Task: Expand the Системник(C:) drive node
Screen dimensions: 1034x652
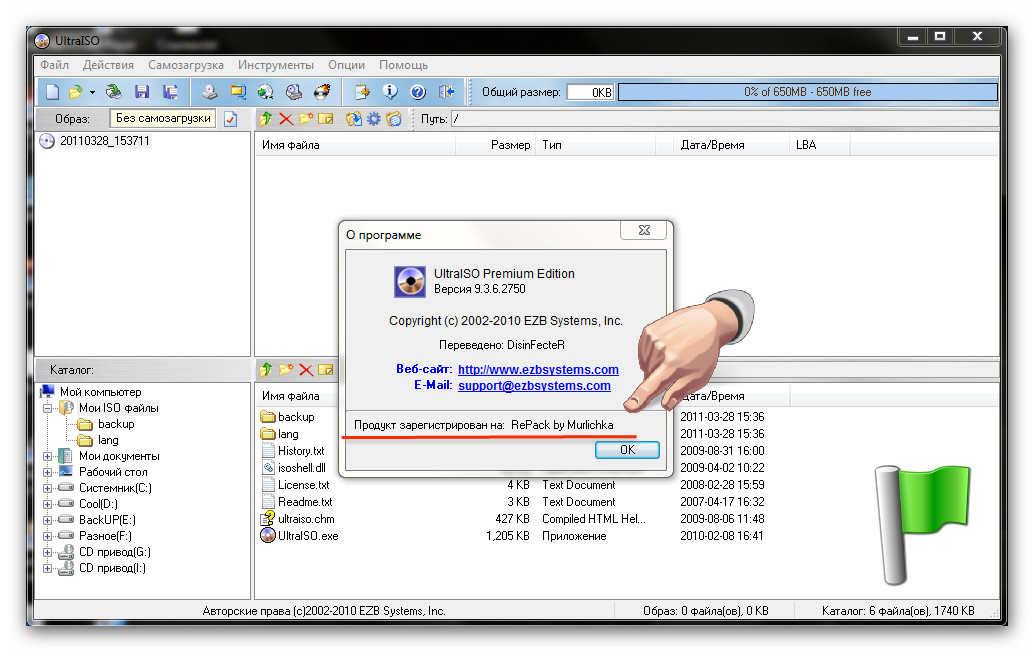Action: point(47,488)
